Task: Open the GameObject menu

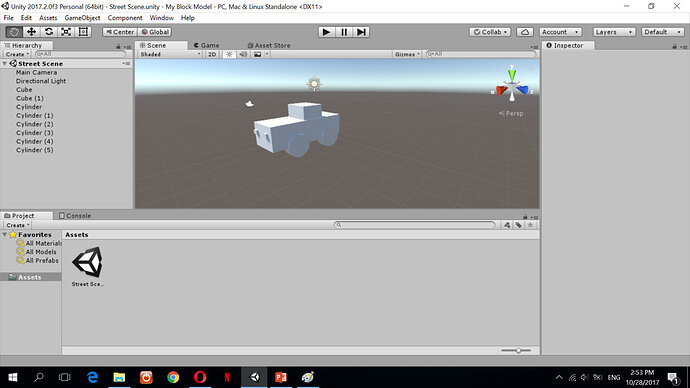Action: tap(82, 18)
